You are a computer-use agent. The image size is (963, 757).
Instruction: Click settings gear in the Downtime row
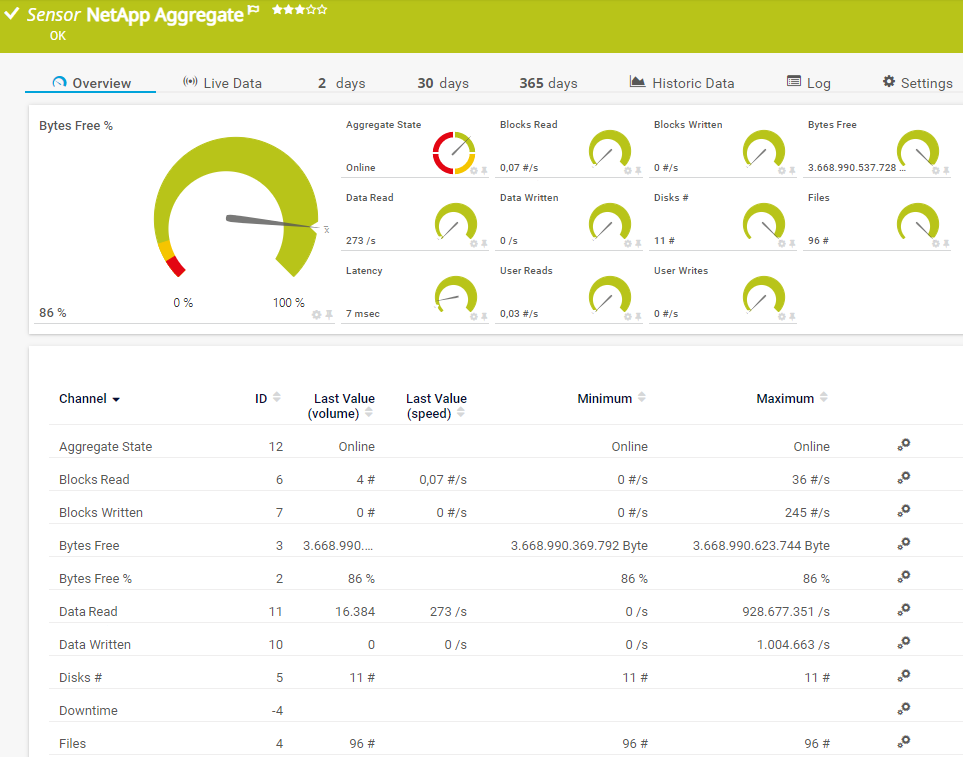point(903,710)
